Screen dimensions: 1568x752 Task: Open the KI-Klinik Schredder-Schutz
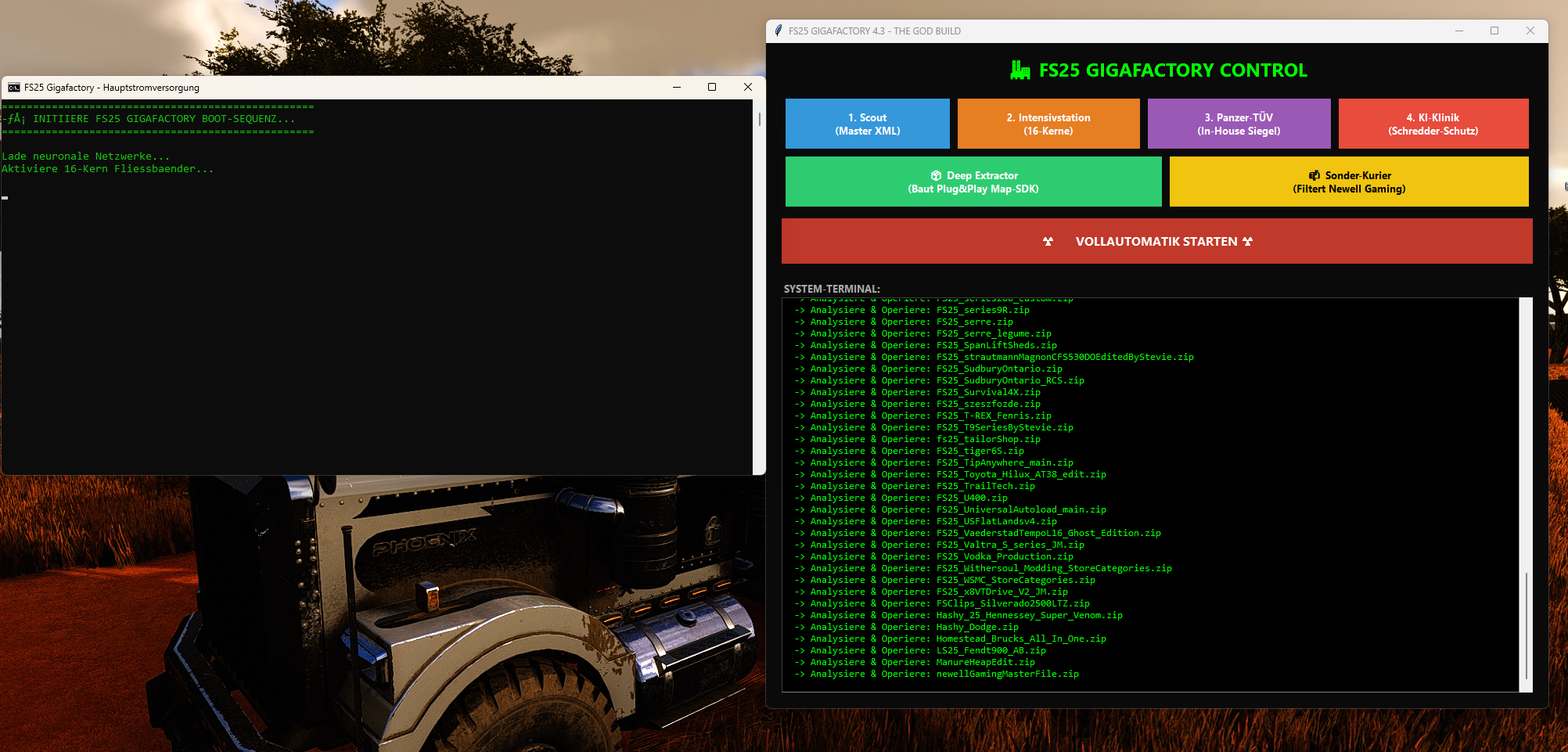1433,124
